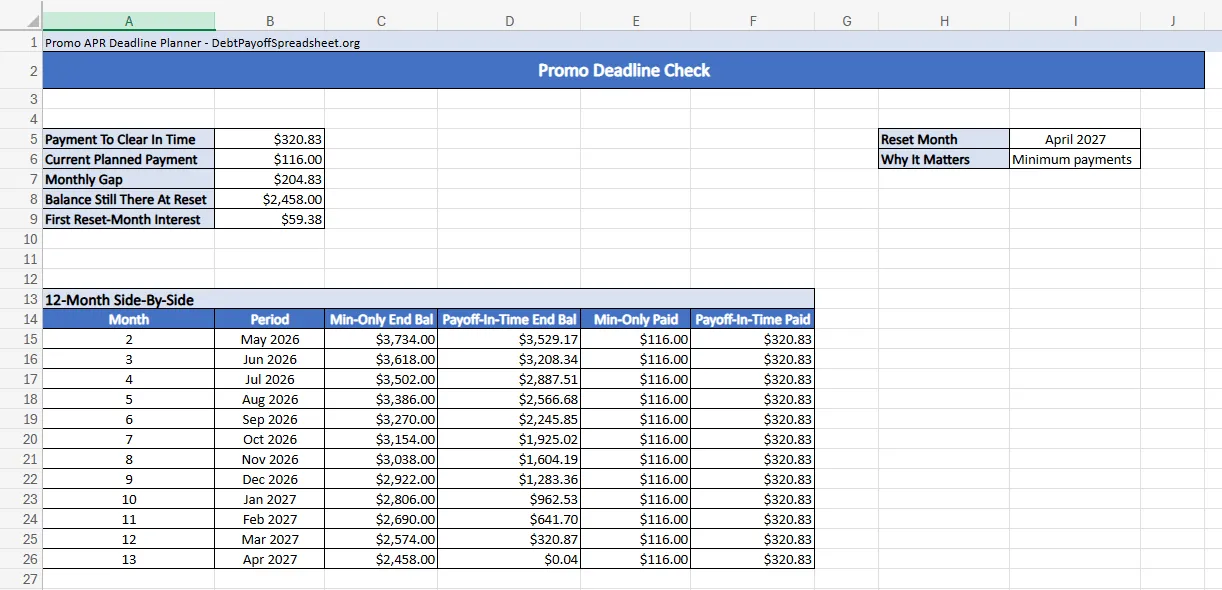Select the $0.04 final payoff balance cell
This screenshot has width=1222, height=590.
click(509, 559)
